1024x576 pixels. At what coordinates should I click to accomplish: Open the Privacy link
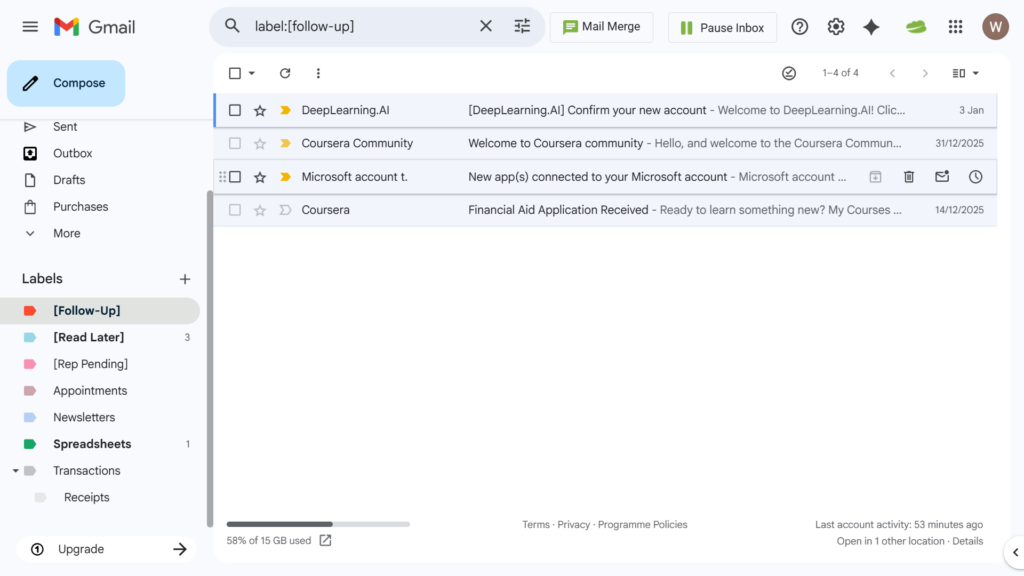(573, 524)
